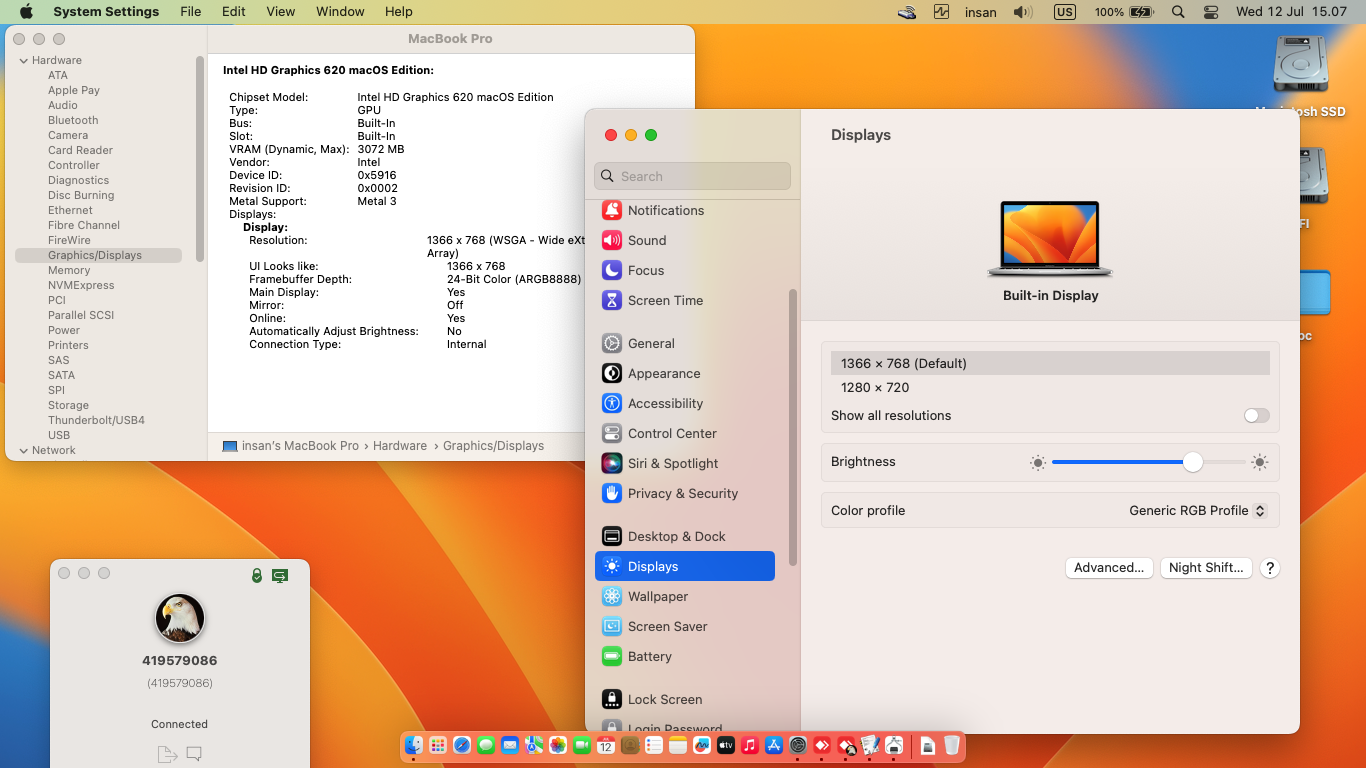
Task: Open Finder from the Dock
Action: pos(414,745)
